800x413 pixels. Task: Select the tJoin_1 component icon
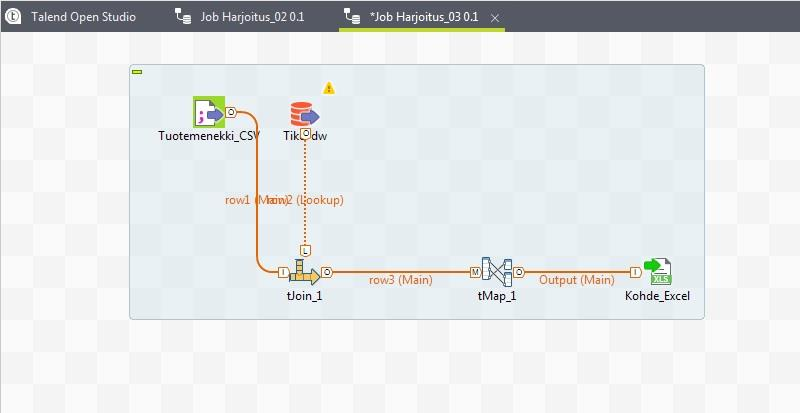coord(305,273)
